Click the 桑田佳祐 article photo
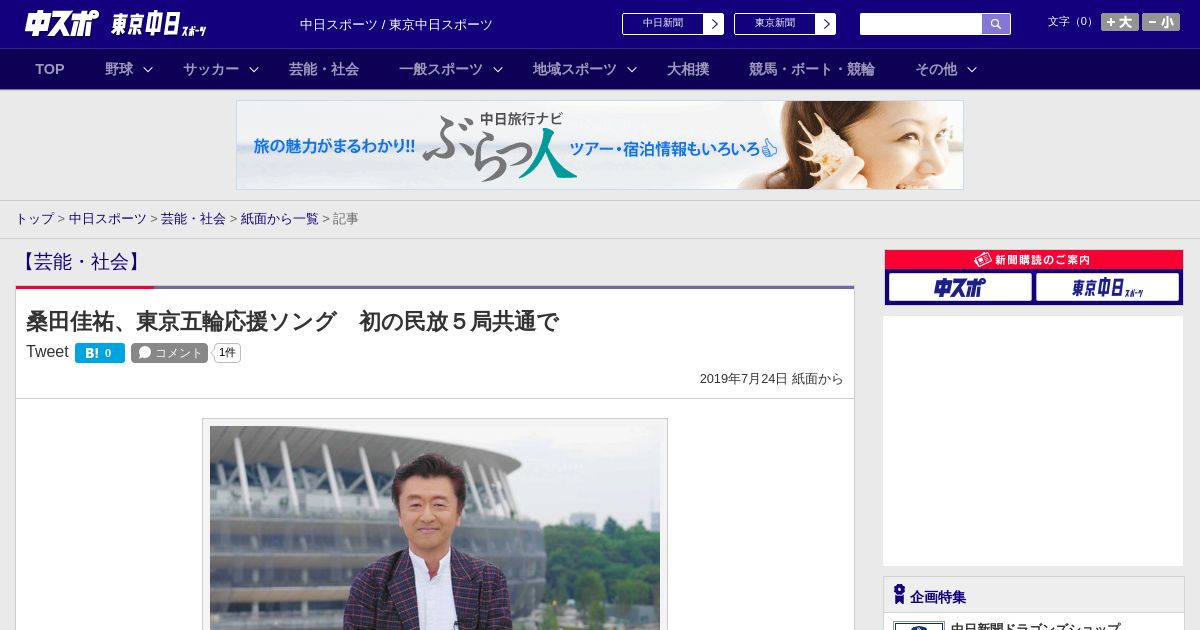Screen dimensions: 1200x630 [x=435, y=527]
